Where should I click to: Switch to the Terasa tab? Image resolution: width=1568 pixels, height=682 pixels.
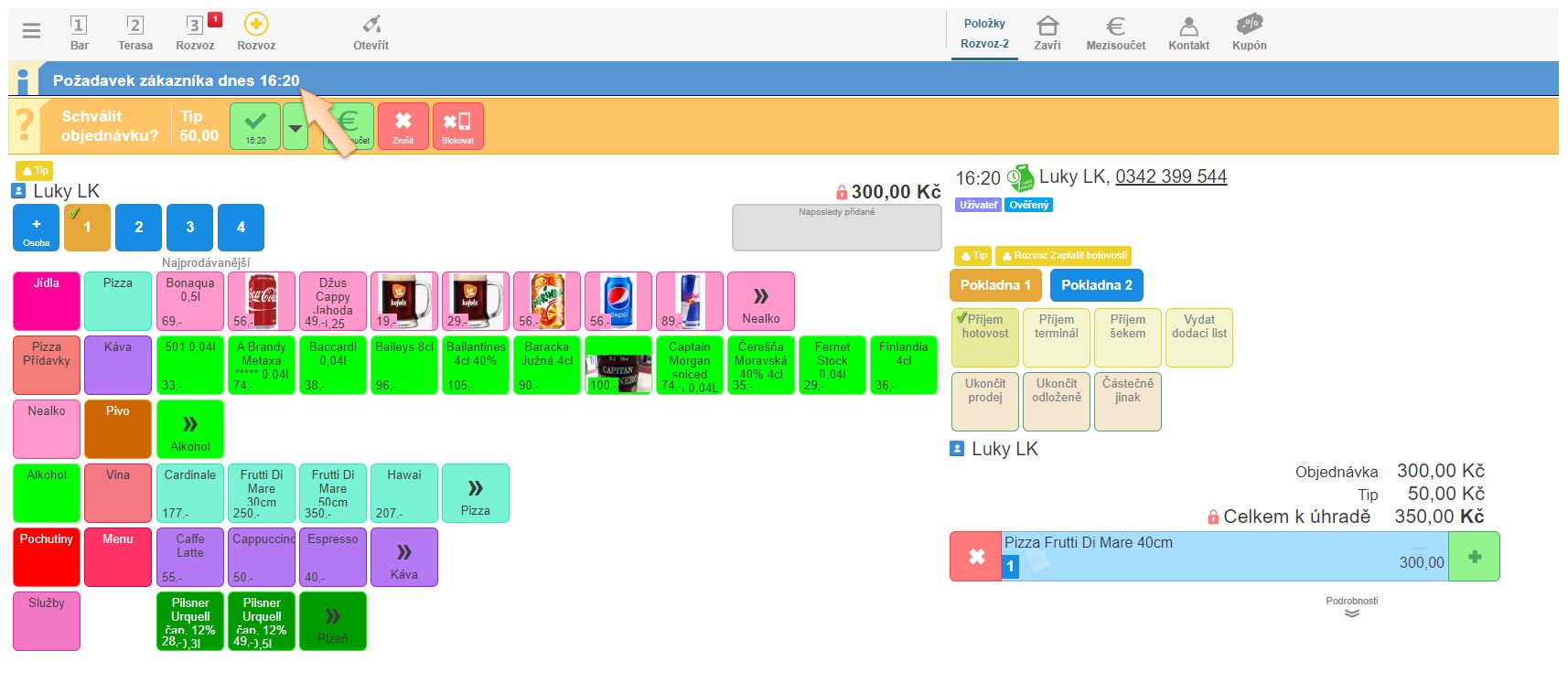135,31
